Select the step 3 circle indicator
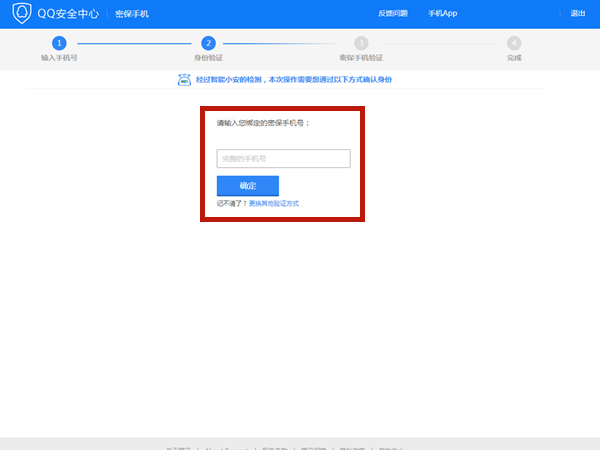This screenshot has height=450, width=600. [361, 43]
